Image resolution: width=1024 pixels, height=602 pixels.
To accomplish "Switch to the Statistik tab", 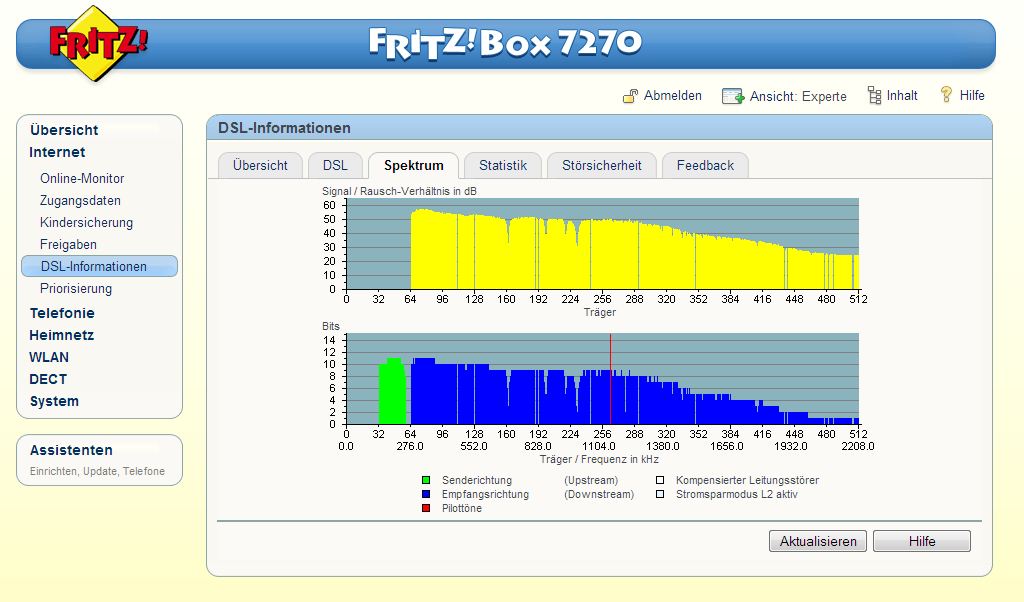I will [x=502, y=166].
